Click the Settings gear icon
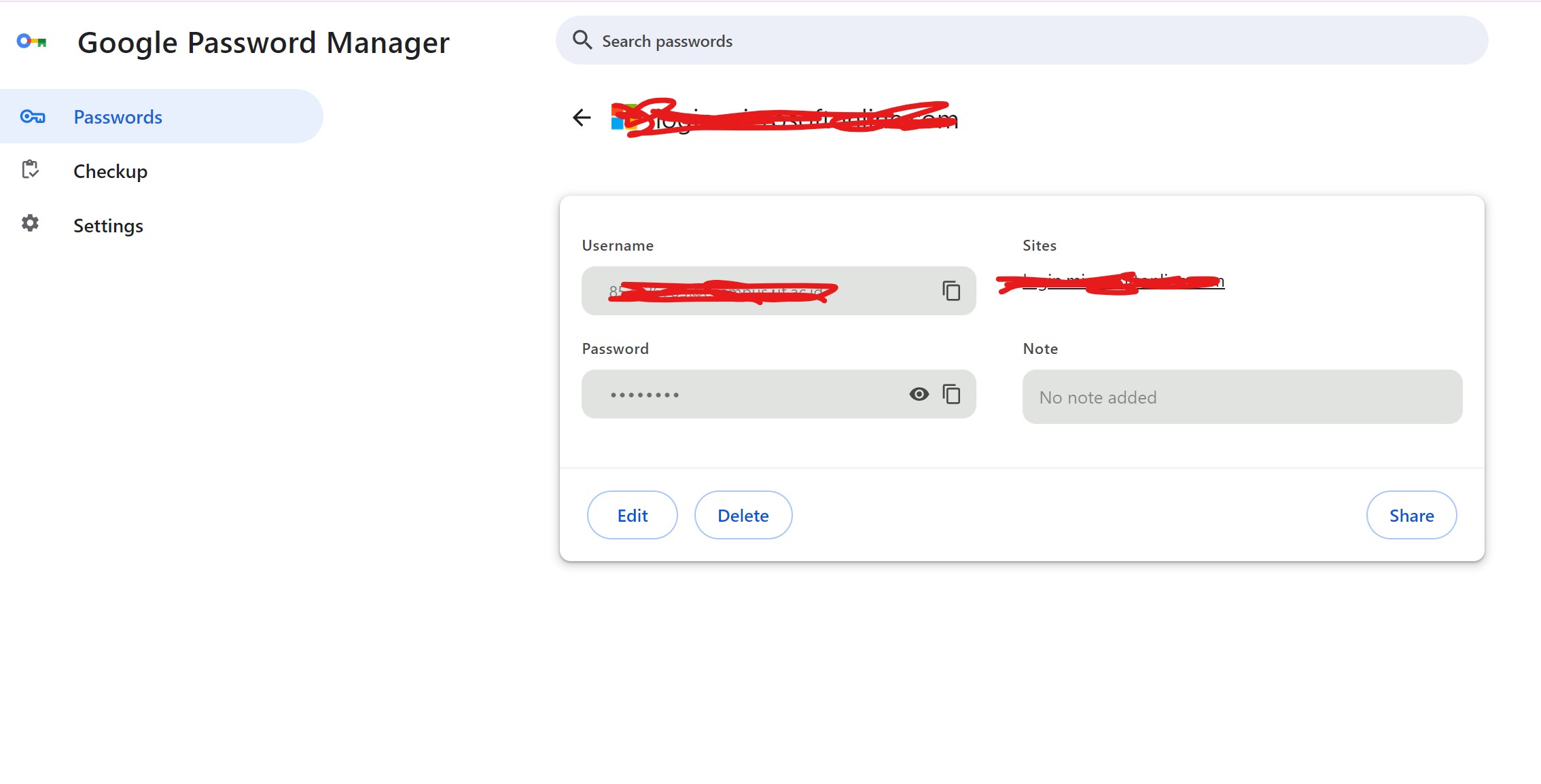1541x784 pixels. coord(30,223)
